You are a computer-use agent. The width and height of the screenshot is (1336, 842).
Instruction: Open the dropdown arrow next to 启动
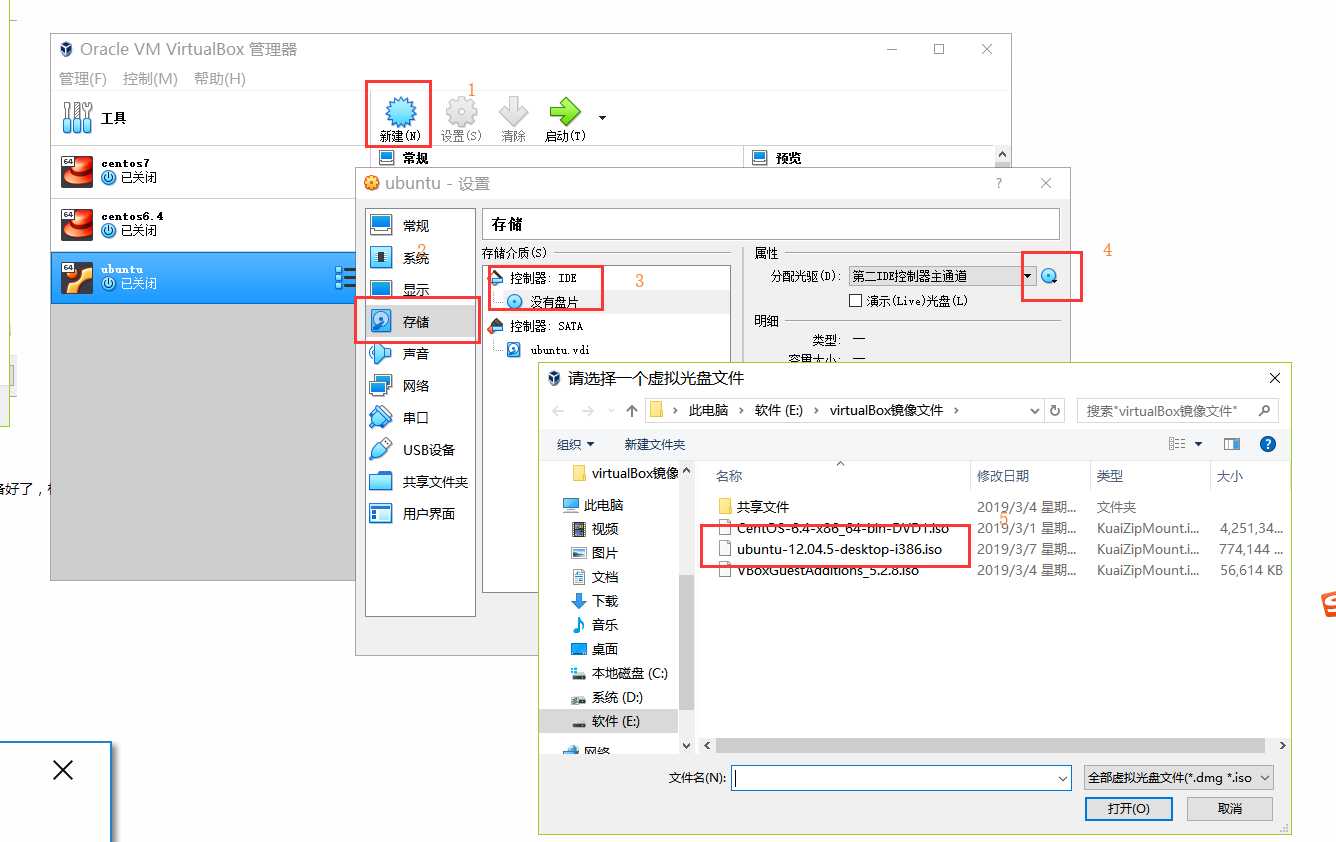[x=602, y=118]
